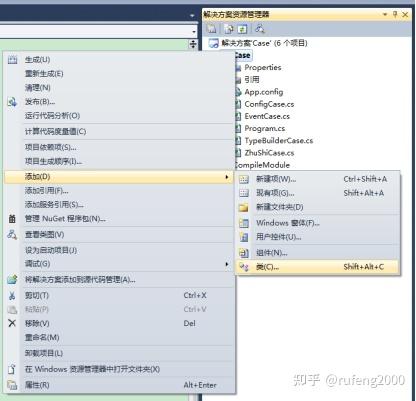416x401 pixels.
Task: Select Program.cs file
Action: tap(265, 129)
